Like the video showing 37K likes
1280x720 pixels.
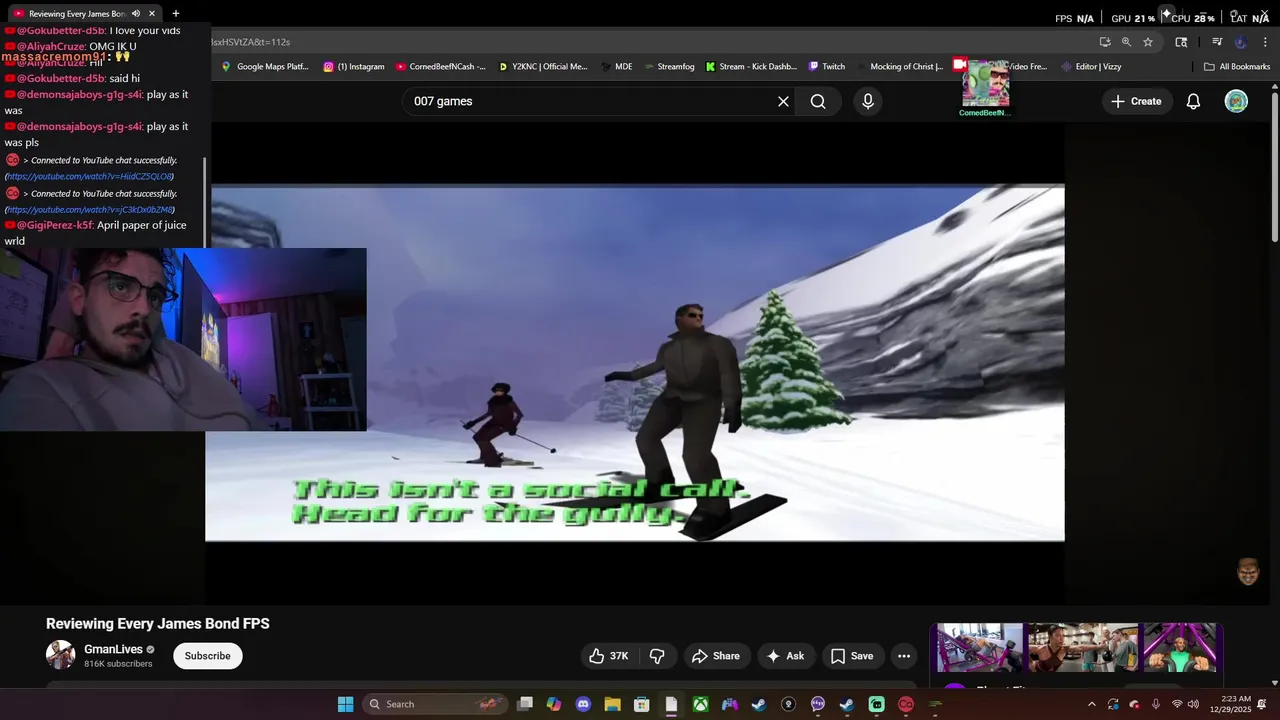click(609, 656)
